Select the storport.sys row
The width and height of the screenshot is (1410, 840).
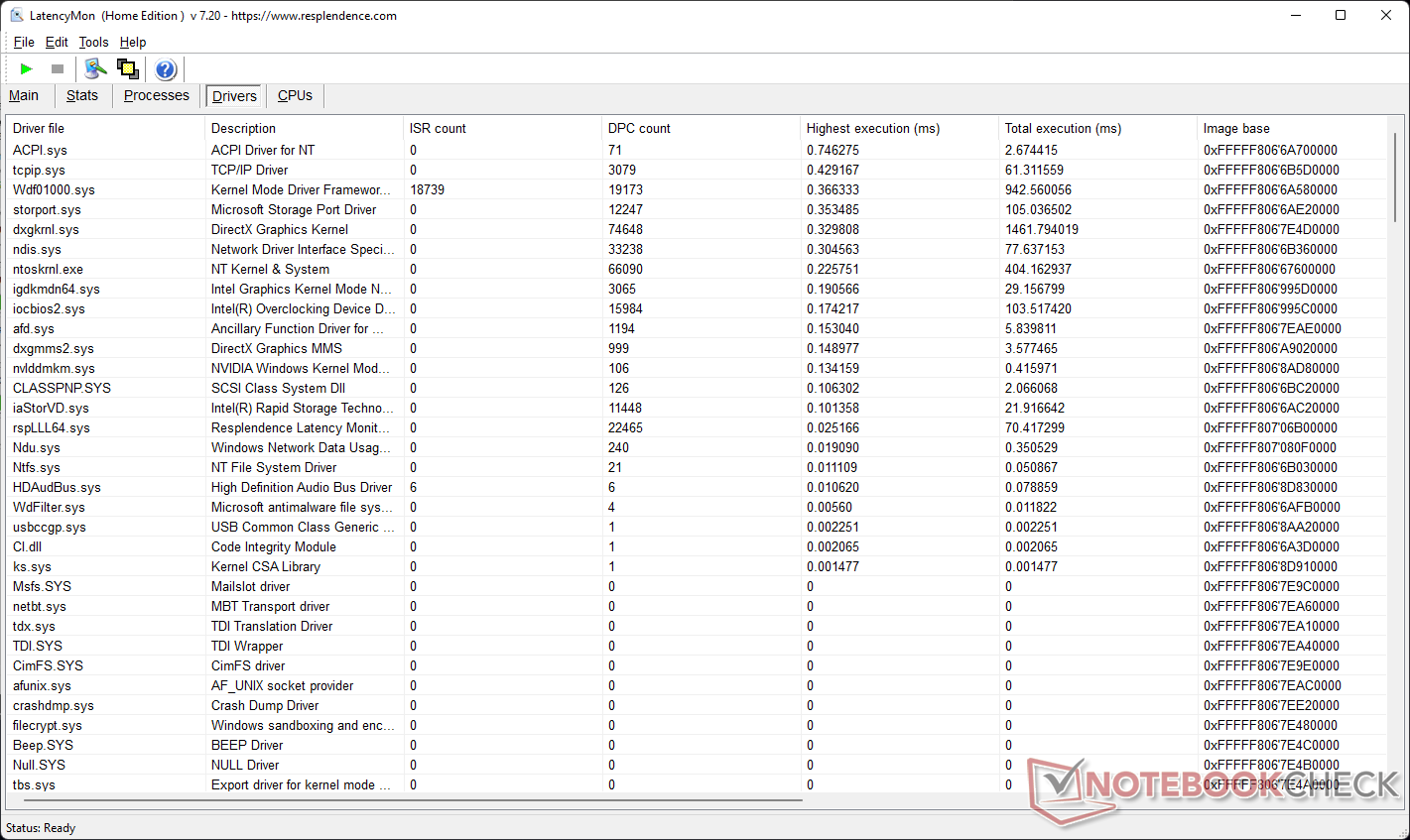(698, 209)
